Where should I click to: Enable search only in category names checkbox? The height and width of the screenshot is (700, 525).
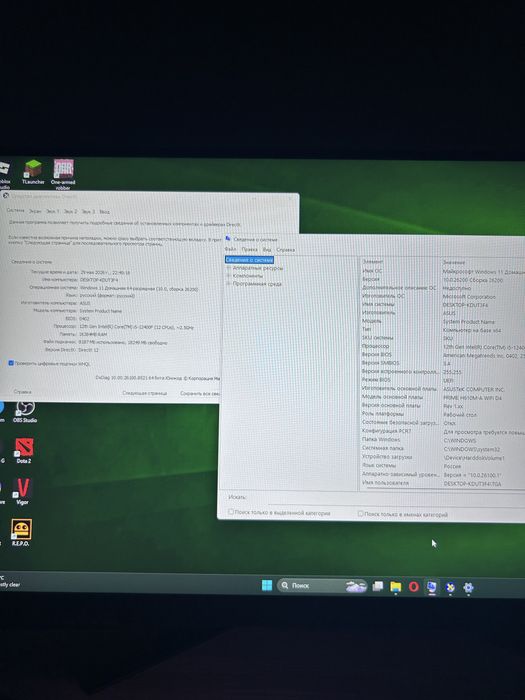tap(360, 514)
